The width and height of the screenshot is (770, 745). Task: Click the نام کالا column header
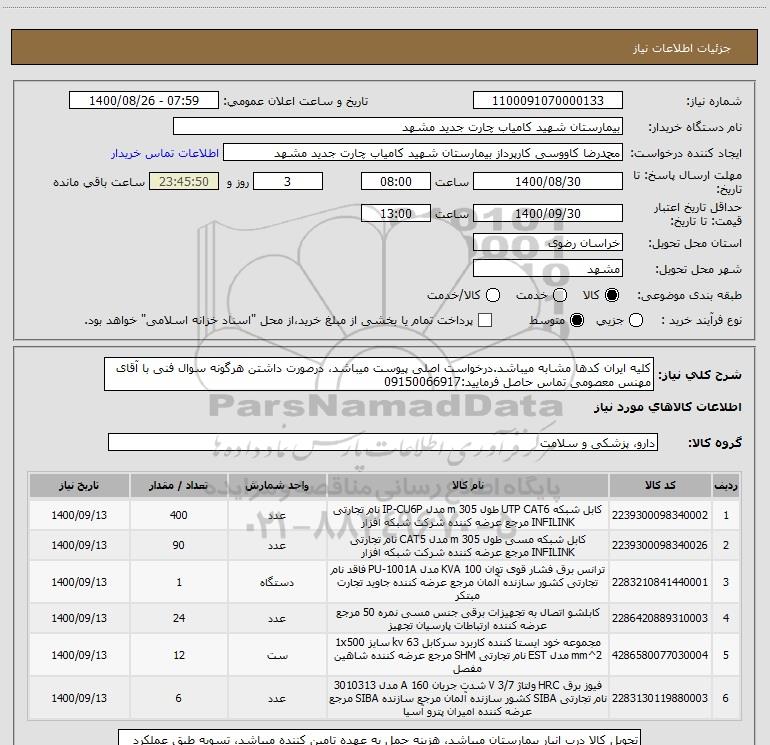pos(468,486)
